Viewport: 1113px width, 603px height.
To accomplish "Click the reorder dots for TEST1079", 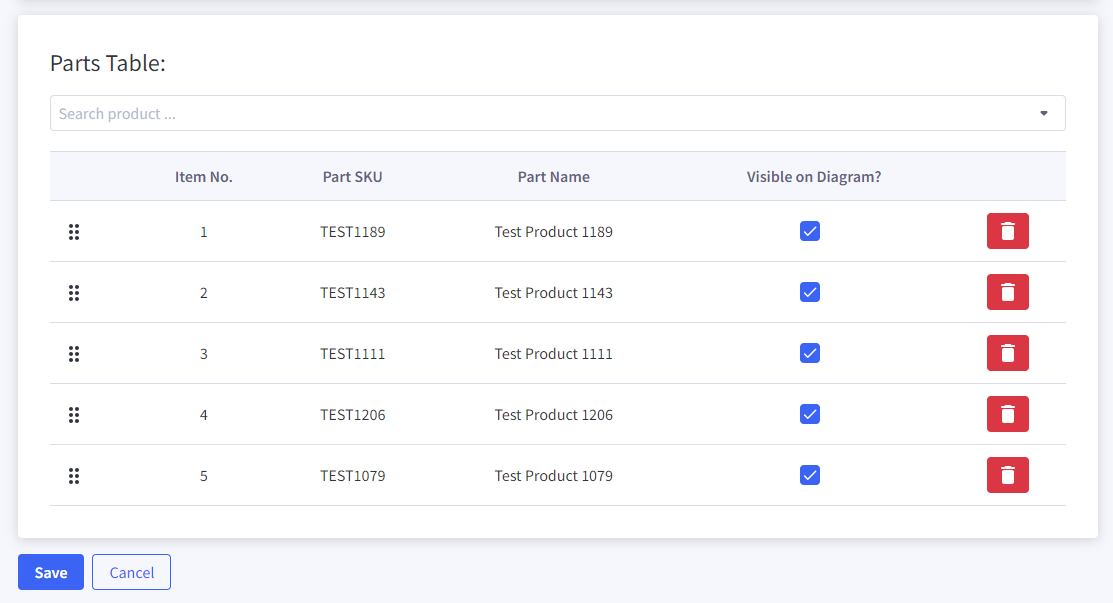I will click(x=74, y=475).
